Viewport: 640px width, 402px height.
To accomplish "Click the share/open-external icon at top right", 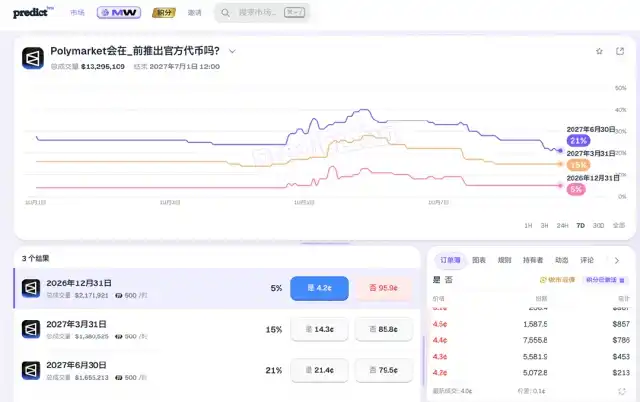I will click(x=620, y=51).
